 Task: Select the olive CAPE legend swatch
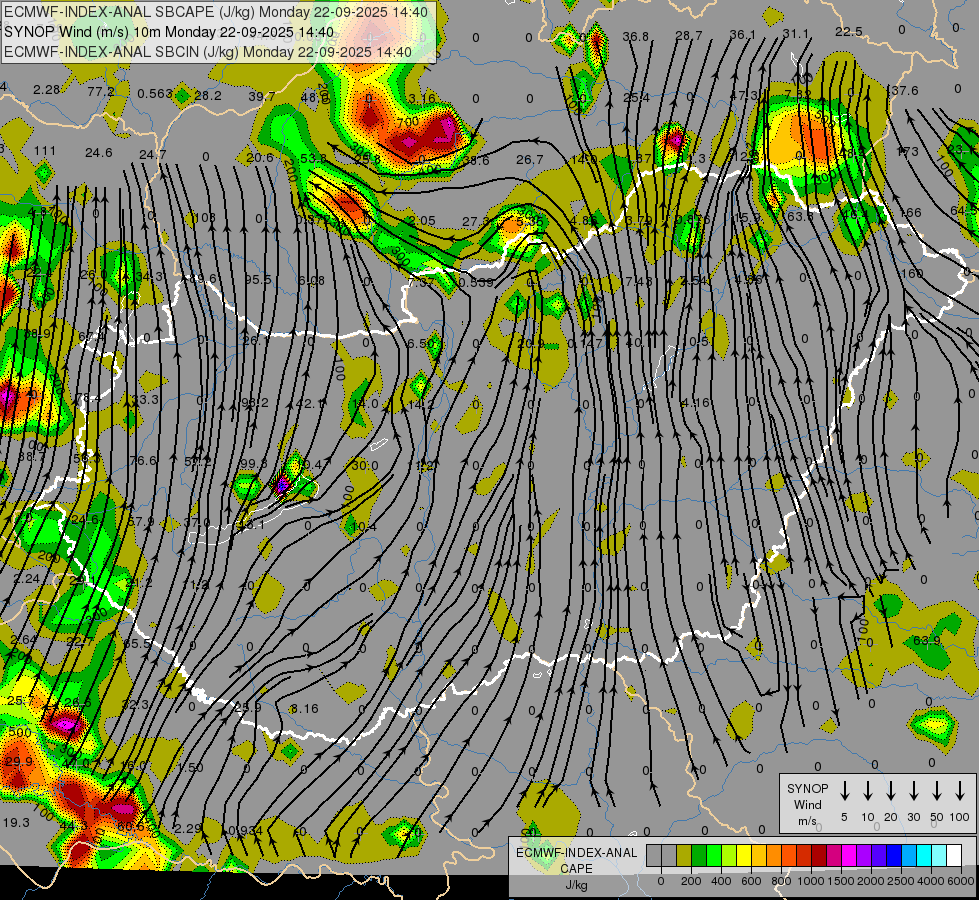click(684, 855)
